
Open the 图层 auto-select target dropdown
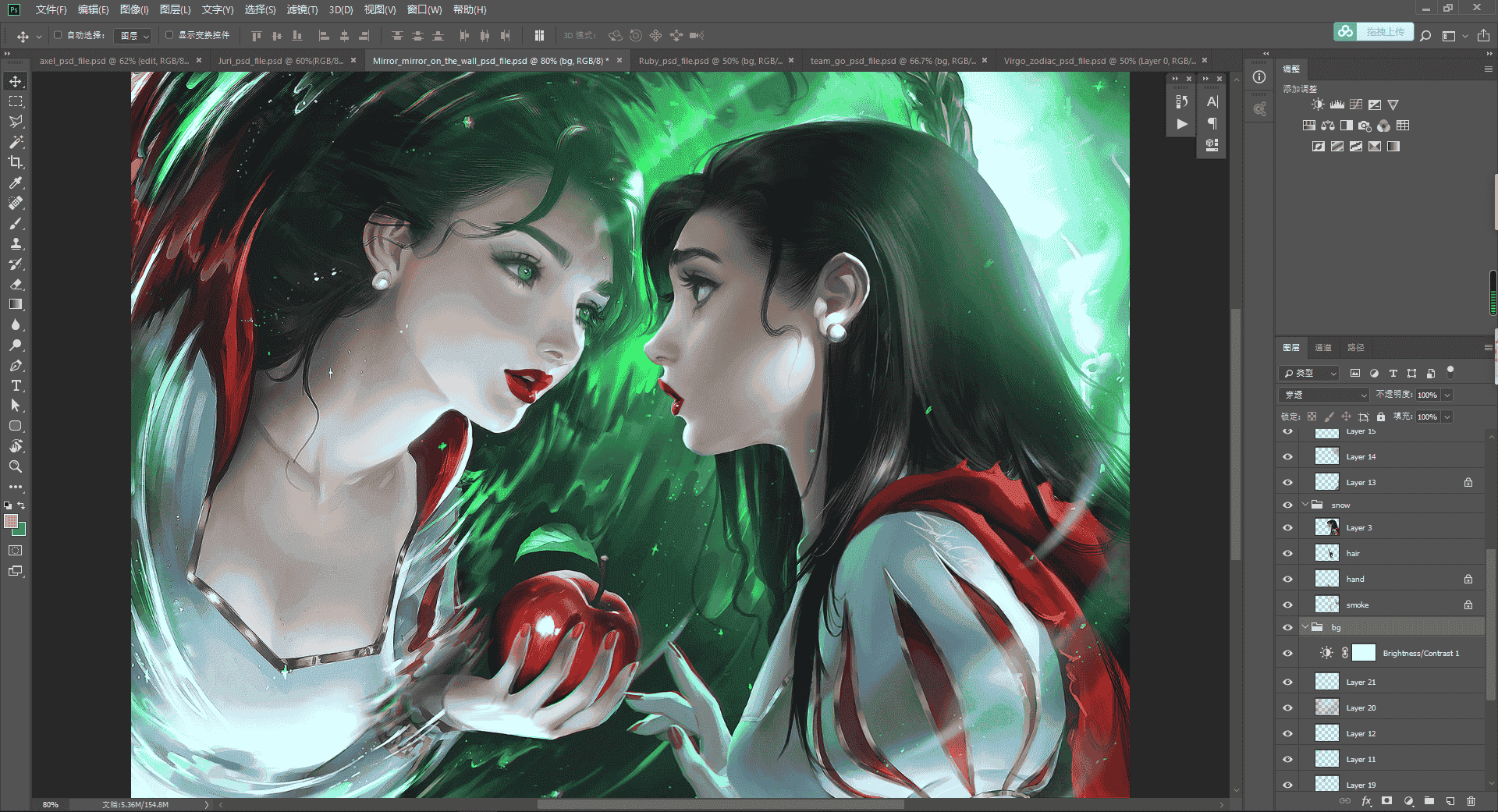132,36
